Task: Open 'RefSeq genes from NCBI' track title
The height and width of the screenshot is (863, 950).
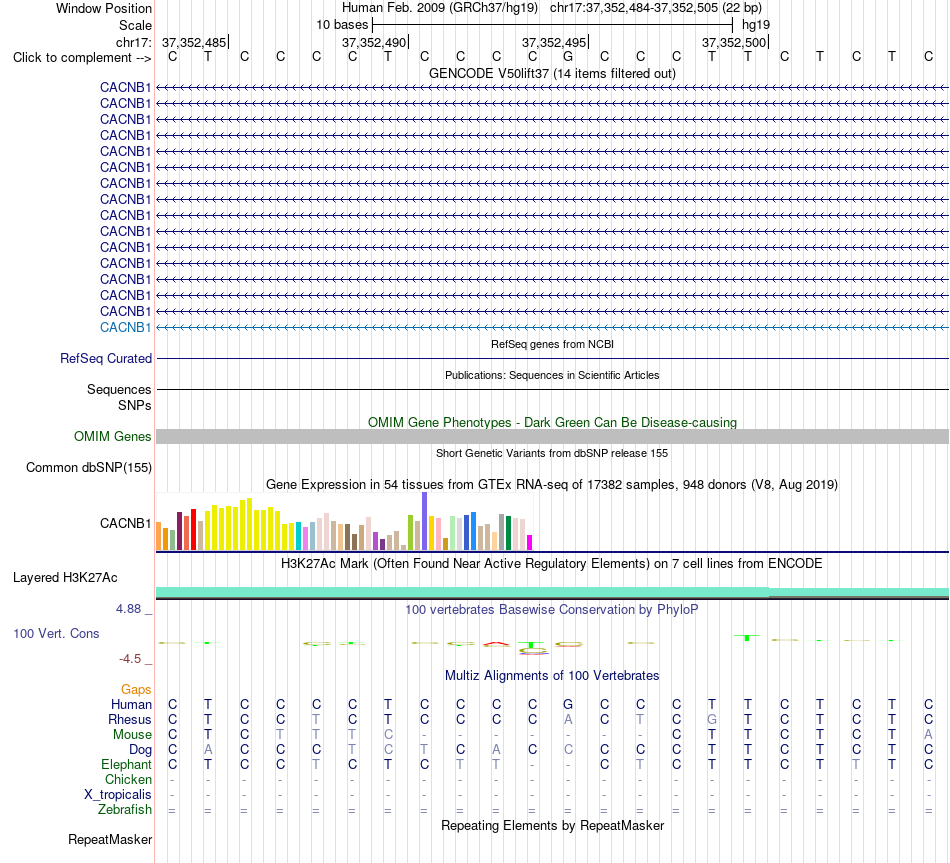Action: [x=552, y=344]
